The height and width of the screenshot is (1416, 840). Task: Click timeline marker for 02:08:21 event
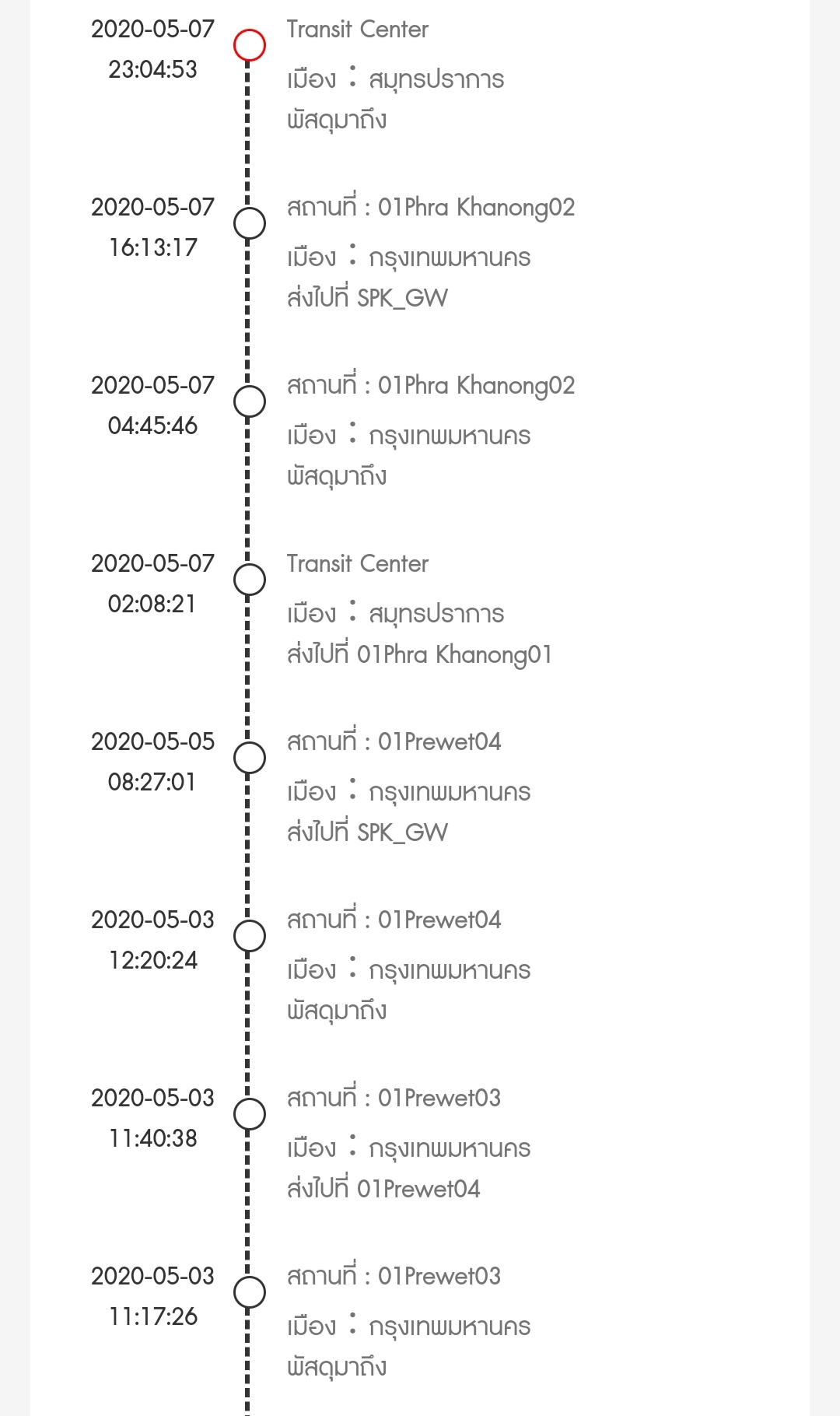click(250, 580)
